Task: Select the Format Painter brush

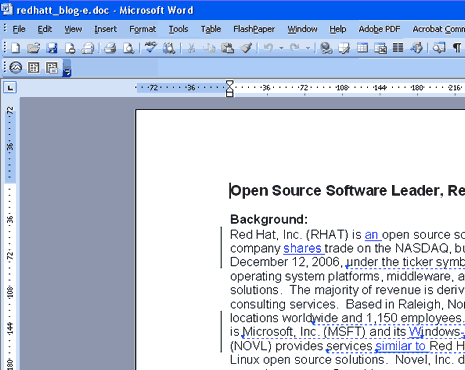Action: pos(246,48)
